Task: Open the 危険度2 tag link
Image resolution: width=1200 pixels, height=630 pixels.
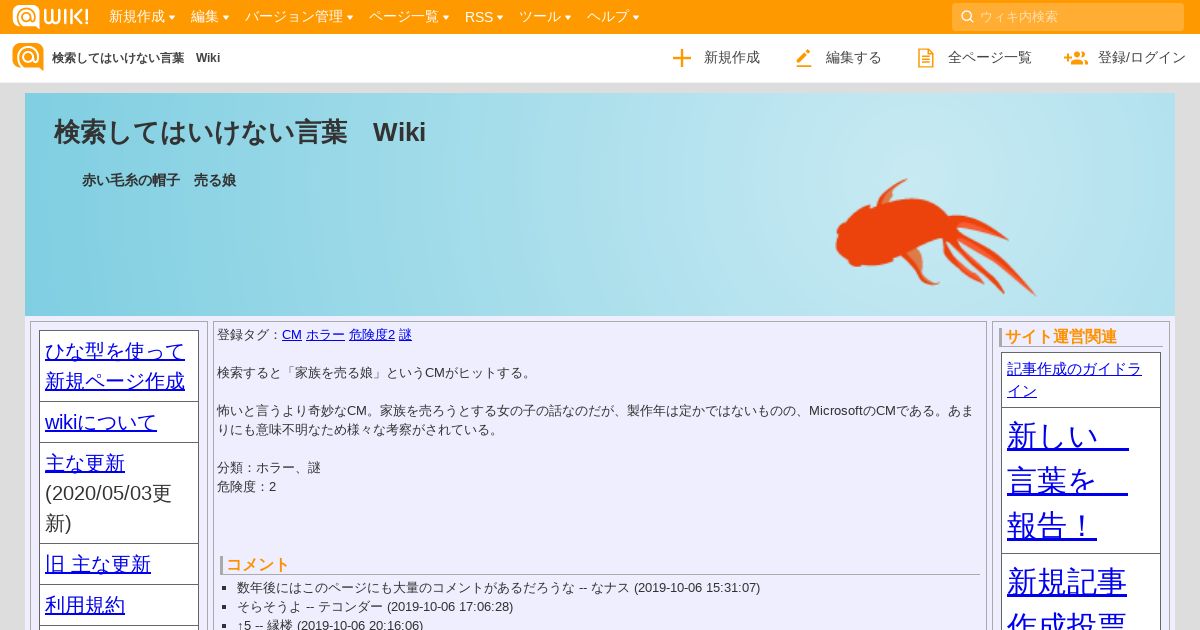Action: (372, 335)
